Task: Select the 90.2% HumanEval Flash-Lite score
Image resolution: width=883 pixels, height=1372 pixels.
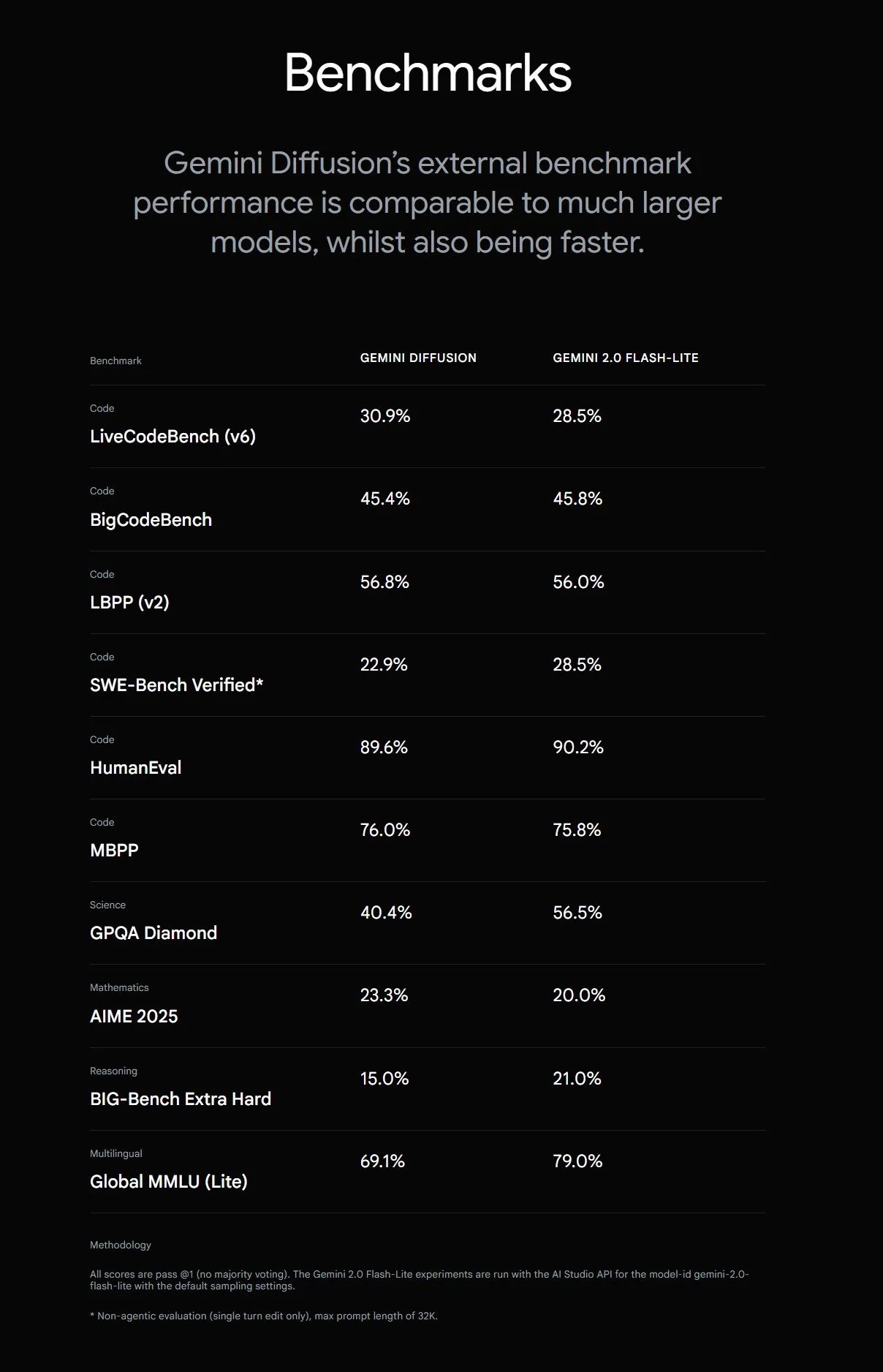Action: click(x=578, y=747)
